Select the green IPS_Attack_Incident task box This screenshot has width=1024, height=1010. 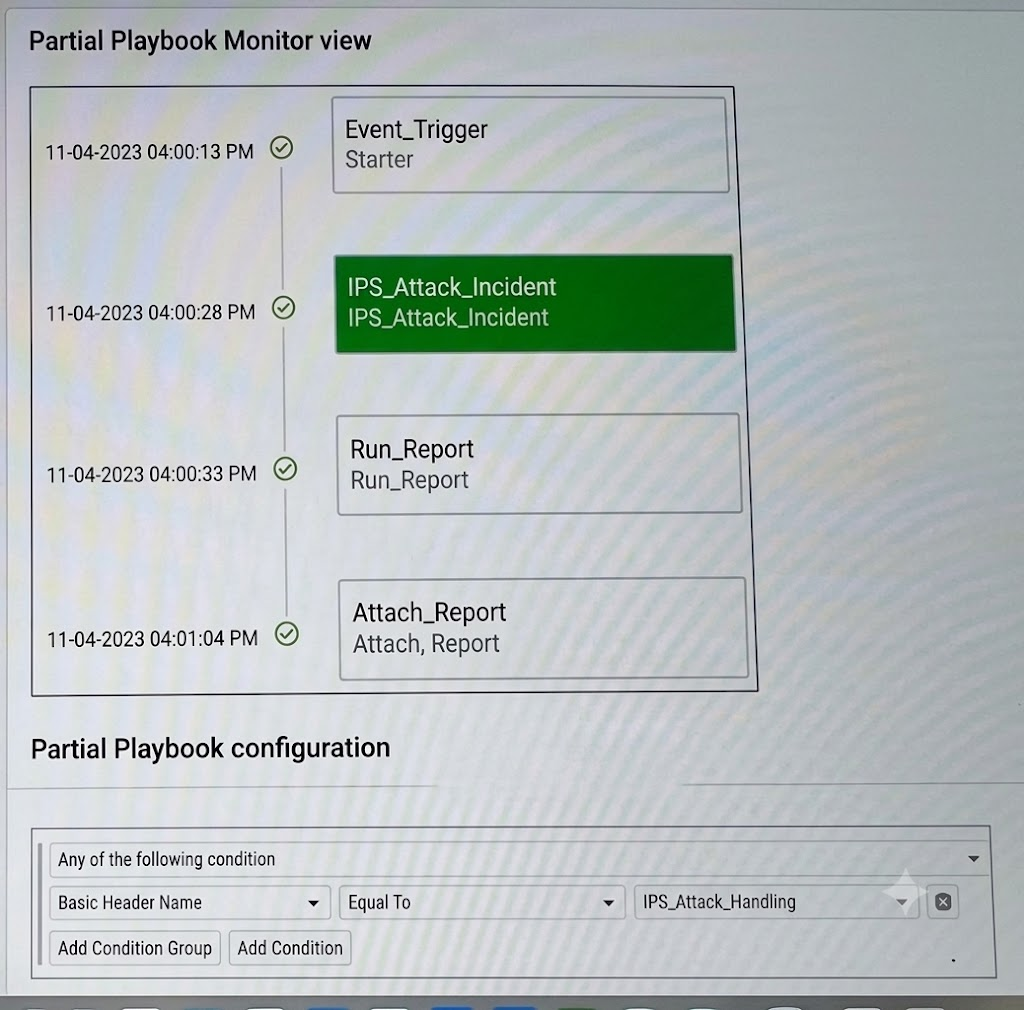pyautogui.click(x=535, y=304)
